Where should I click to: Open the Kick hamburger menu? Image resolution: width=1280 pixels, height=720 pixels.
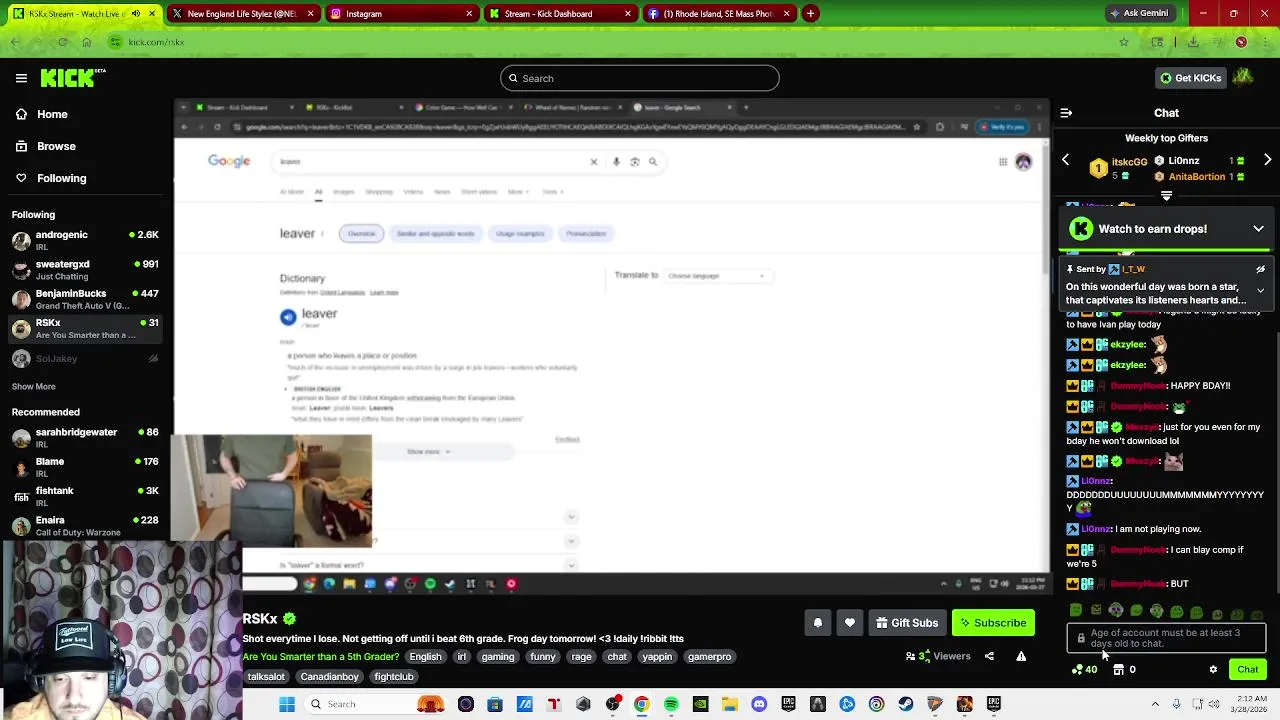pyautogui.click(x=21, y=78)
